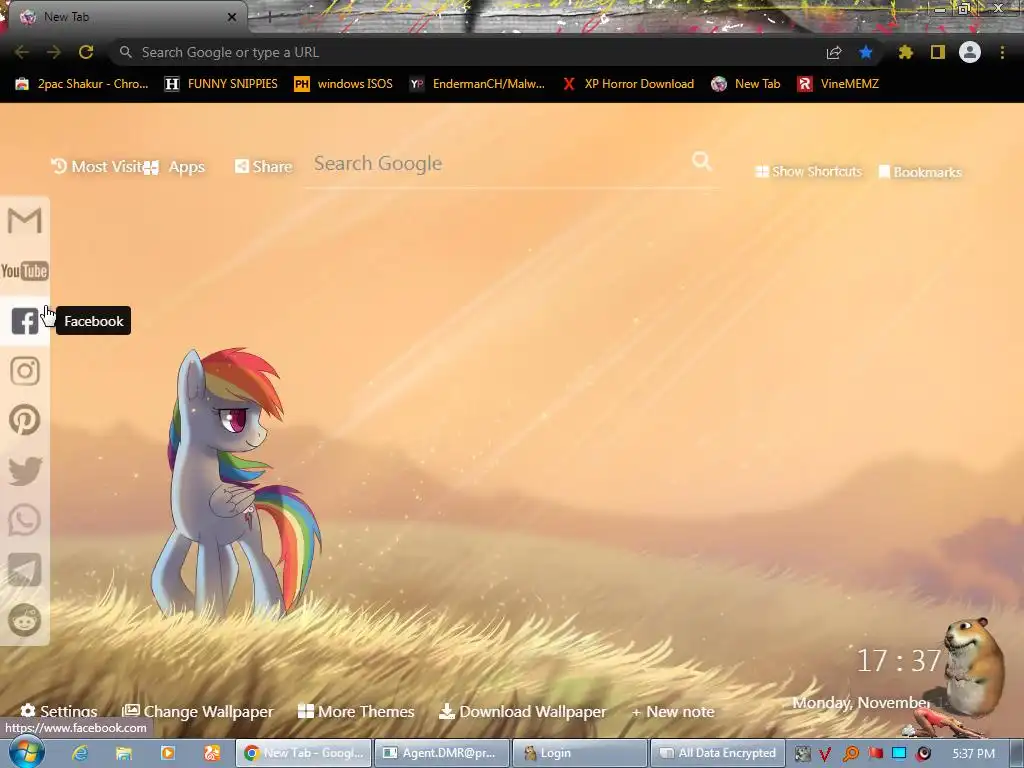Switch to Login taskbar window
The height and width of the screenshot is (768, 1024).
pos(580,753)
